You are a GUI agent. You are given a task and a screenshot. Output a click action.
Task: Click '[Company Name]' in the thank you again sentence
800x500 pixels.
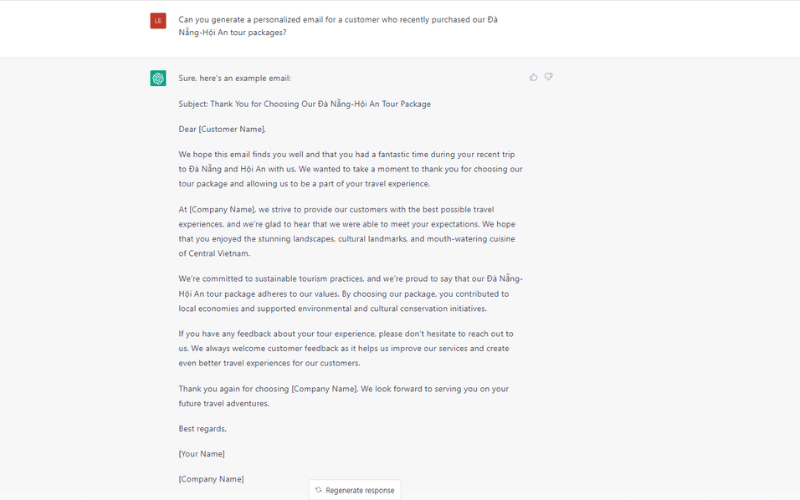324,389
